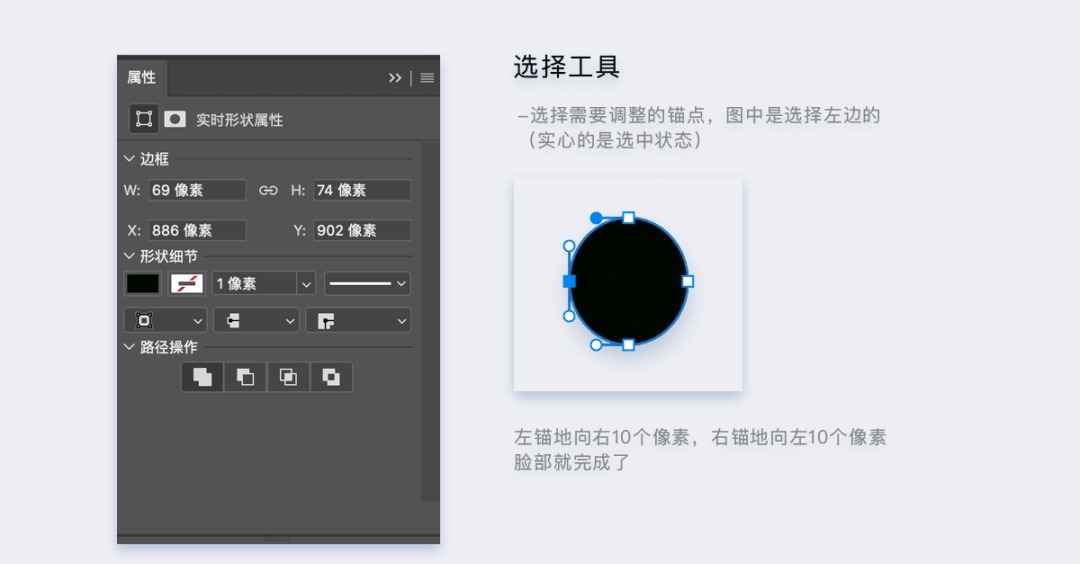Screen dimensions: 1080x564
Task: Click the upper-left hollow direction handle
Action: pos(569,246)
